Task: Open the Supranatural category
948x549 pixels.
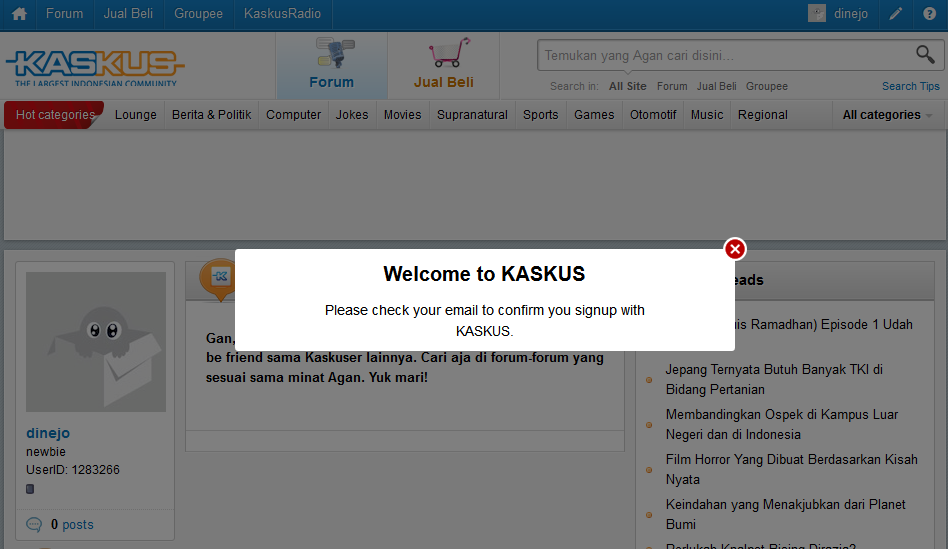Action: 472,115
